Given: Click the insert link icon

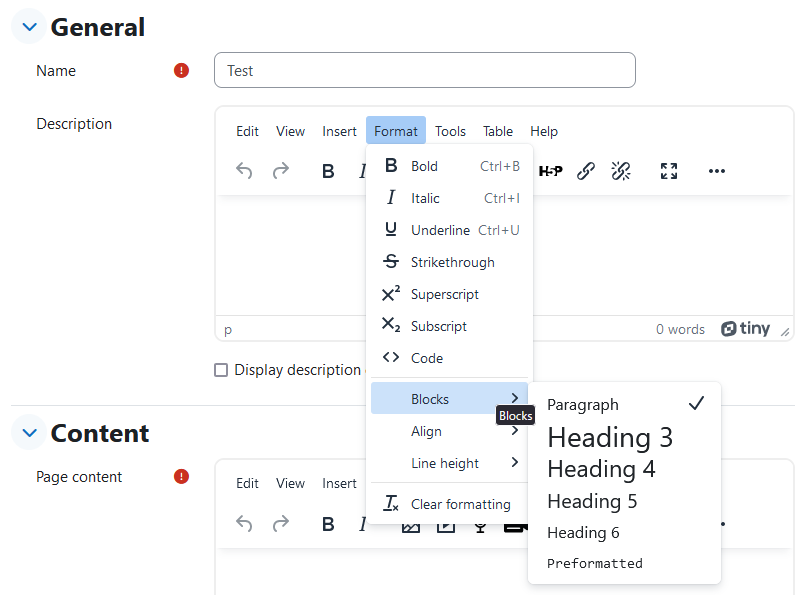Looking at the screenshot, I should pyautogui.click(x=586, y=171).
